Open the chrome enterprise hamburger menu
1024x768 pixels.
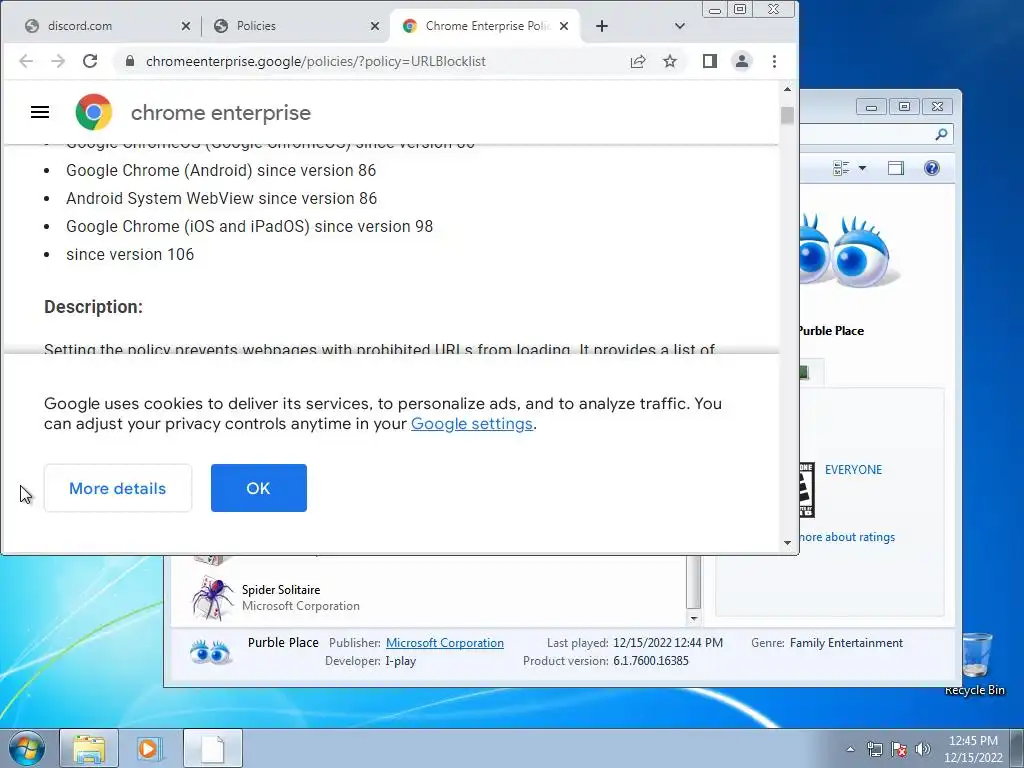coord(40,112)
